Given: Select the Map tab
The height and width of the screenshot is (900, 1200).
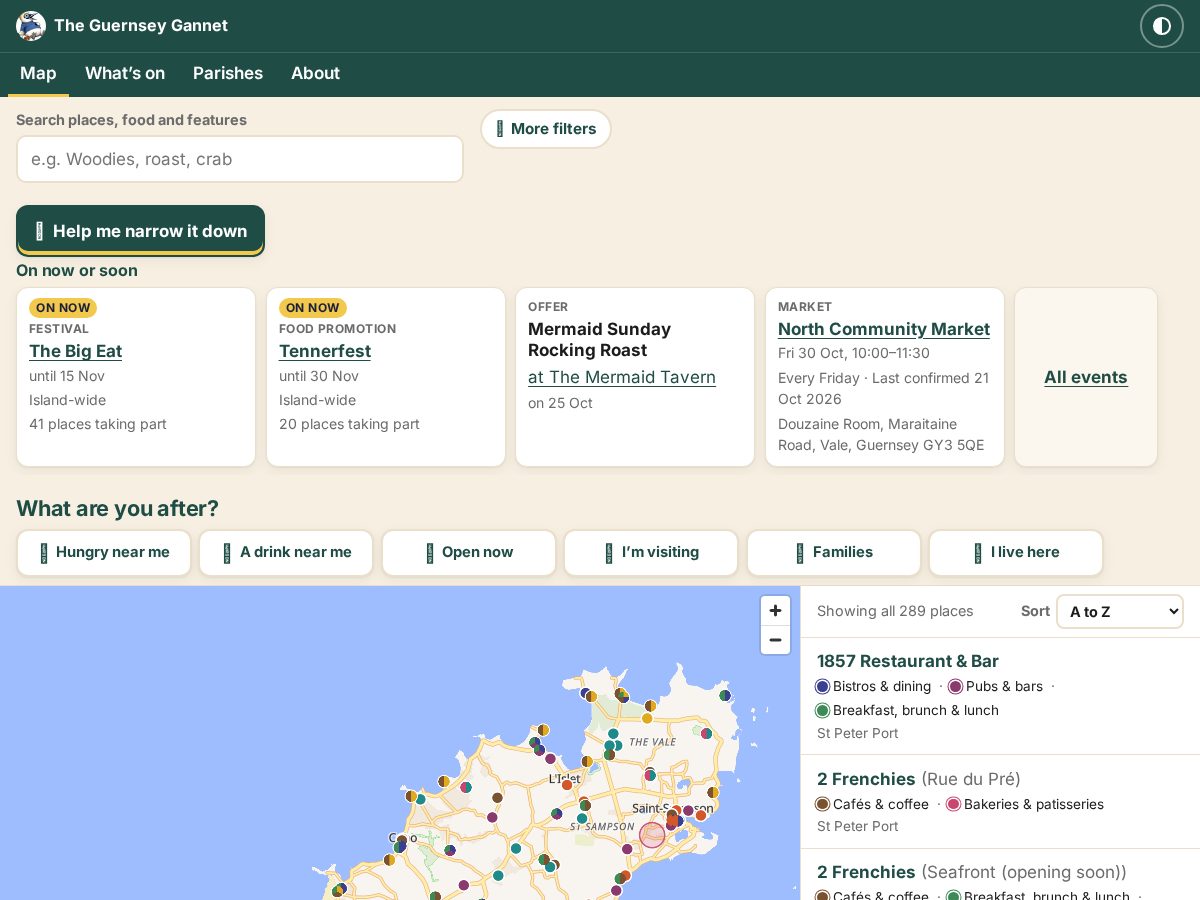Looking at the screenshot, I should pyautogui.click(x=38, y=73).
